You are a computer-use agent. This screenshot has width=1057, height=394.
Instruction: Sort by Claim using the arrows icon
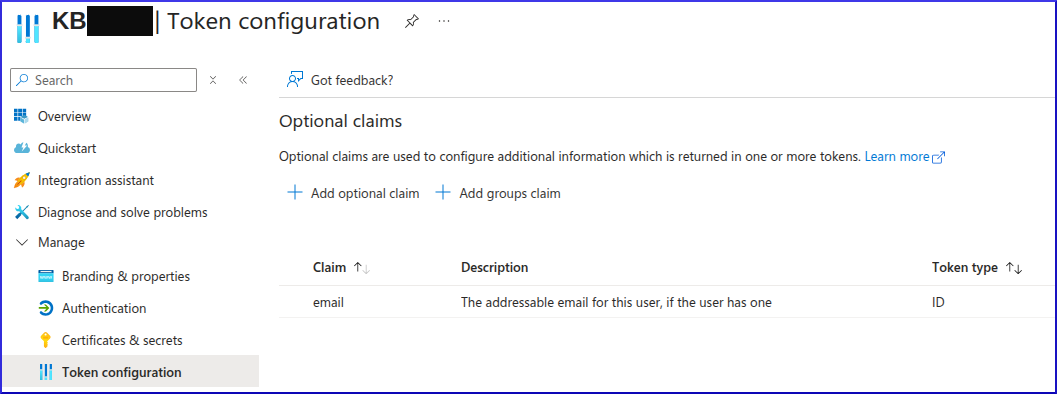click(362, 268)
